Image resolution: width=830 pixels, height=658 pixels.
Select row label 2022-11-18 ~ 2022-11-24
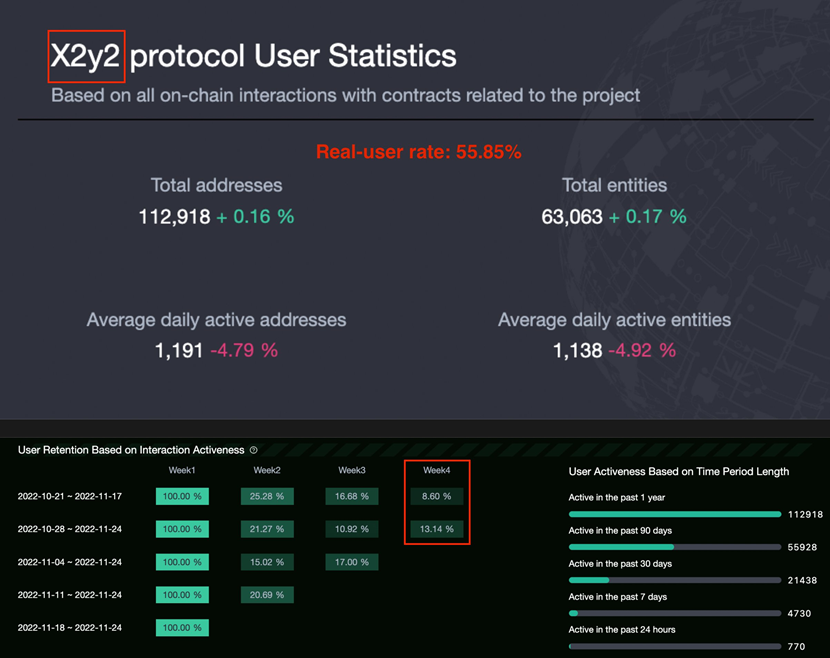pos(70,628)
